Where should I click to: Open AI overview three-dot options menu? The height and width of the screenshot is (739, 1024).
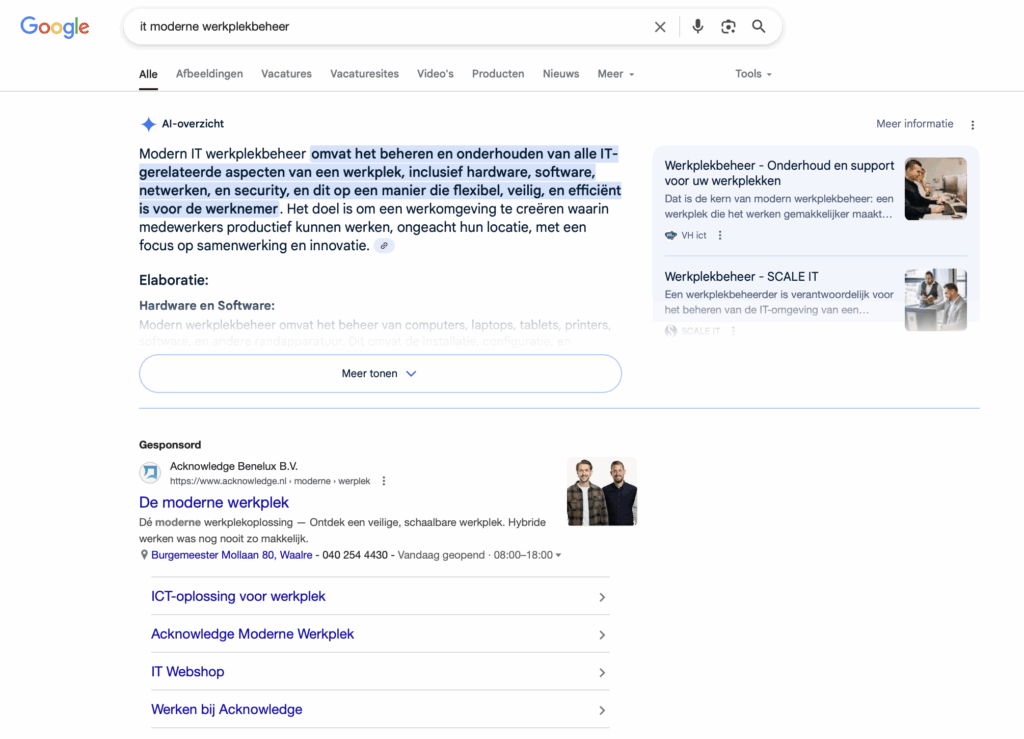(972, 125)
